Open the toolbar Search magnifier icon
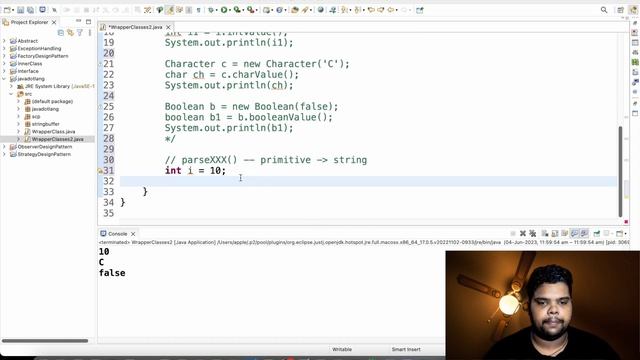This screenshot has width=640, height=360. tap(604, 10)
